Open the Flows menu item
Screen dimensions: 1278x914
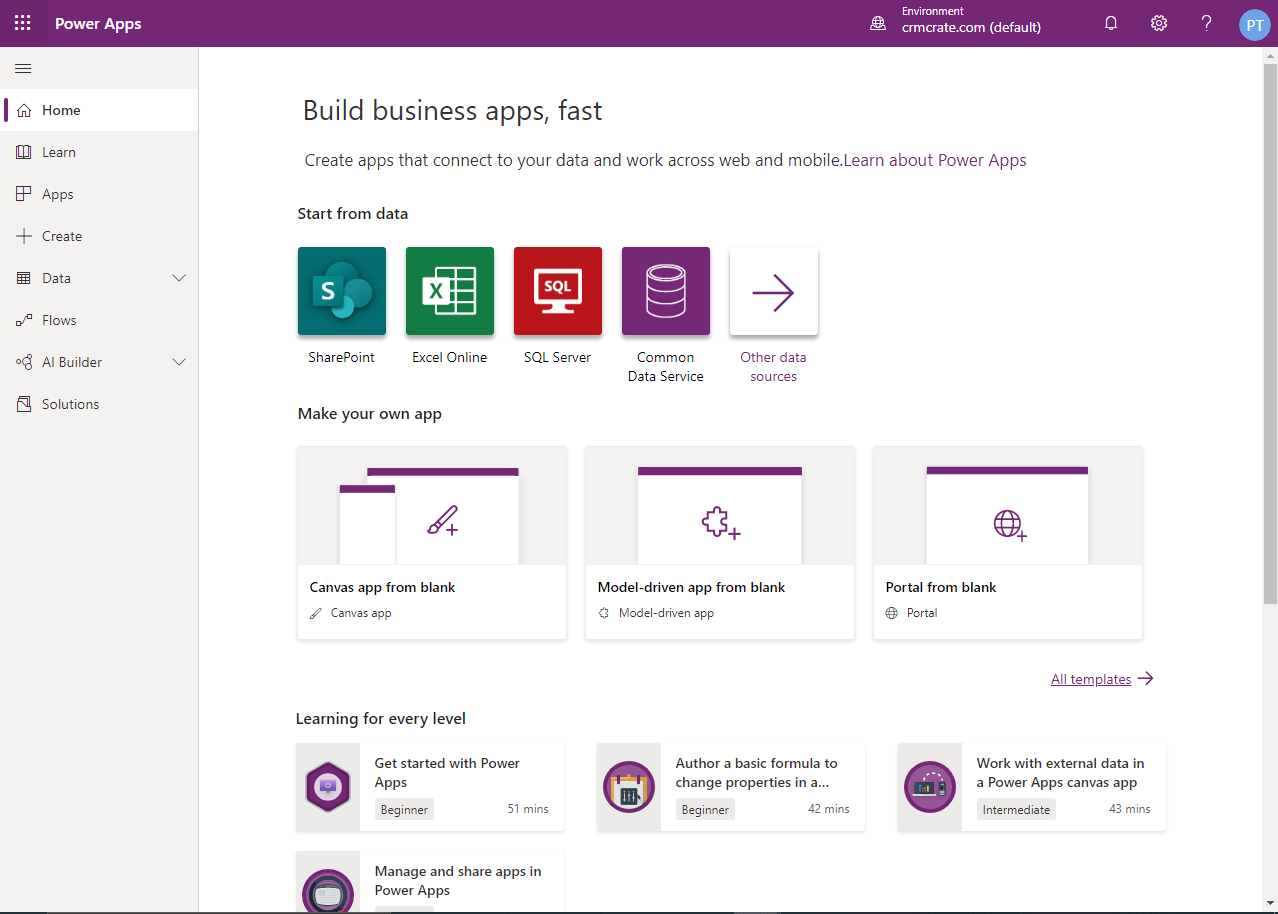tap(99, 320)
